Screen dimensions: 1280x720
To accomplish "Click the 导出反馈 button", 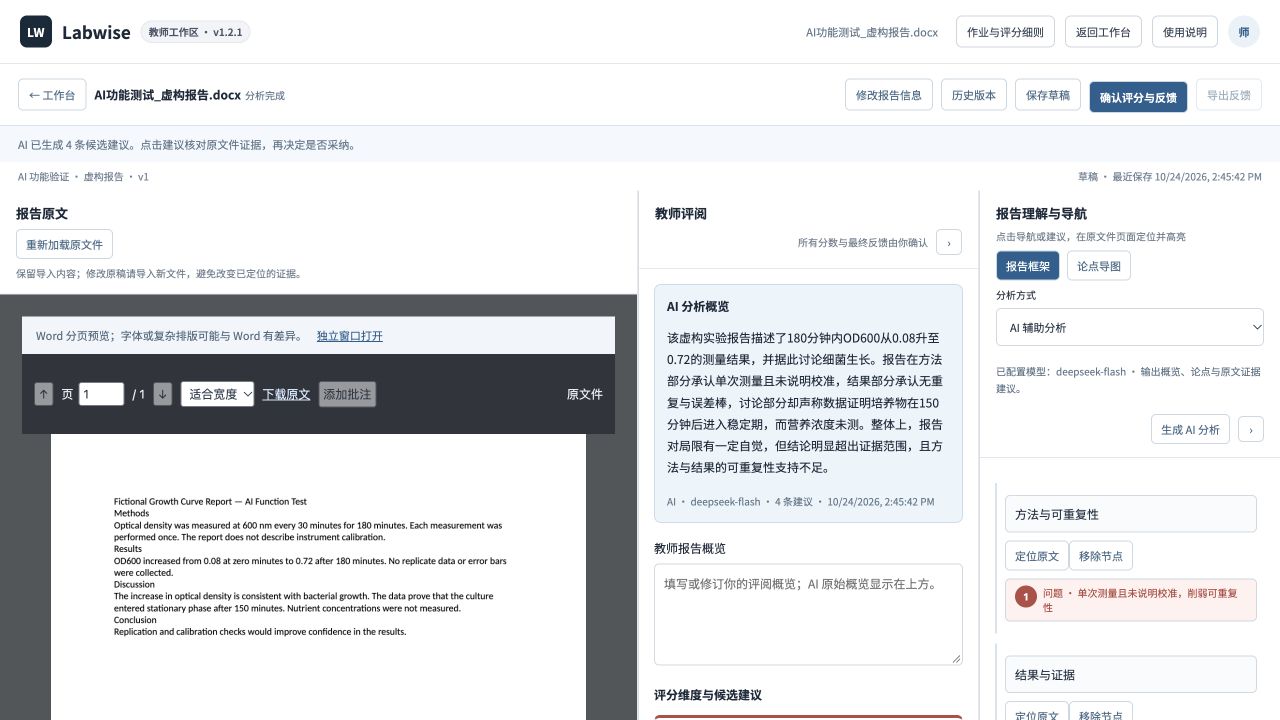I will pos(1229,95).
